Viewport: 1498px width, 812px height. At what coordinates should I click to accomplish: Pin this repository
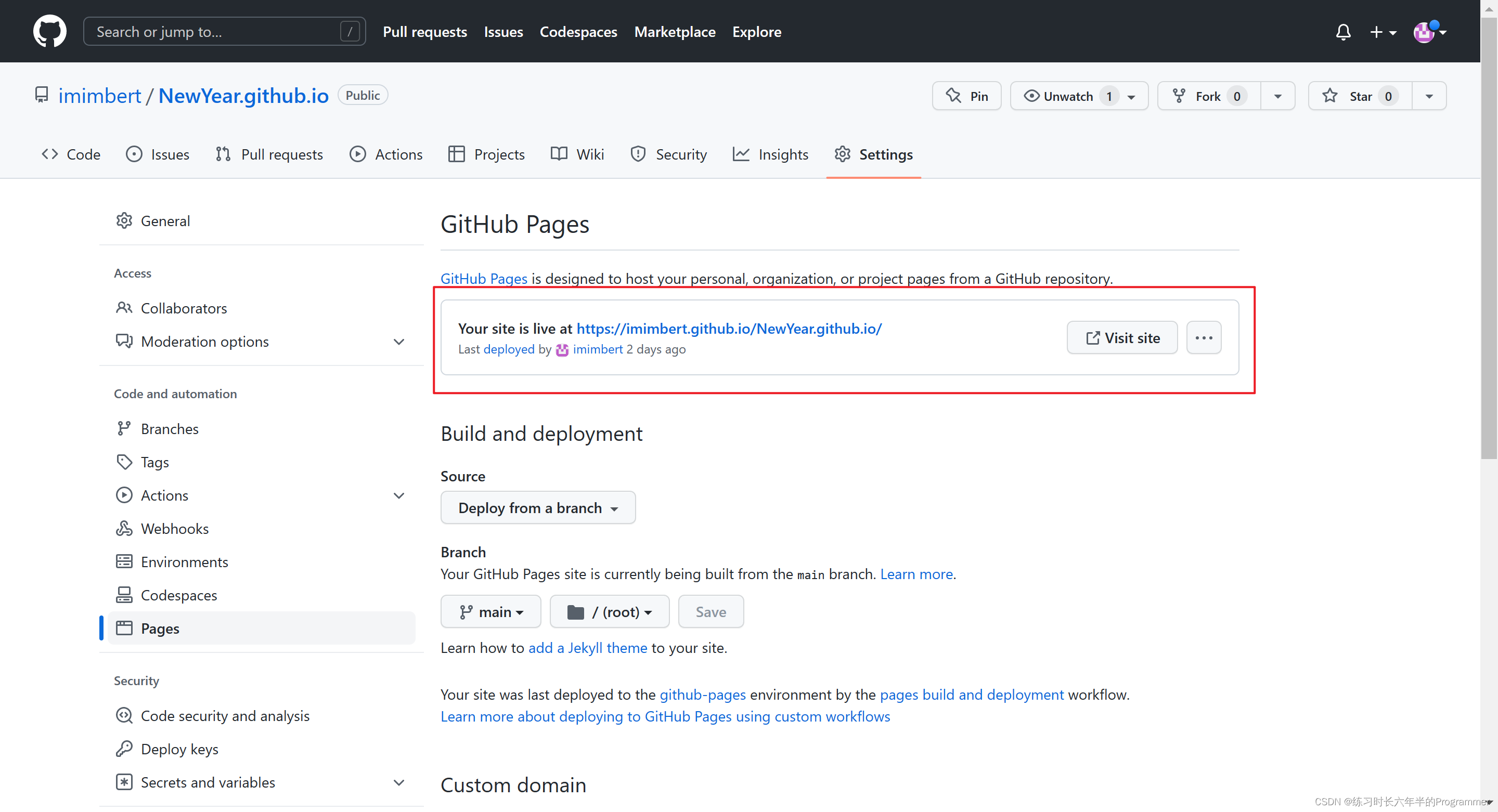[x=966, y=96]
